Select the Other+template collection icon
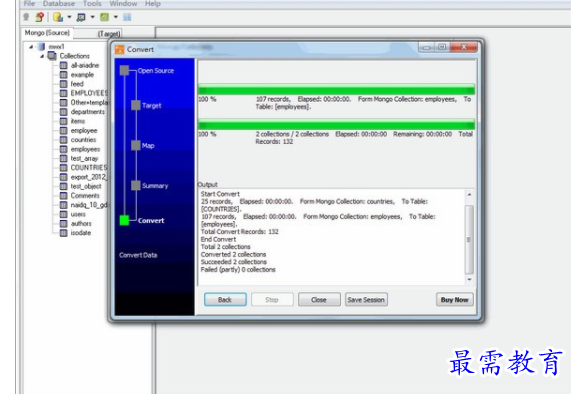Viewport: 571px width, 394px height. [x=63, y=102]
